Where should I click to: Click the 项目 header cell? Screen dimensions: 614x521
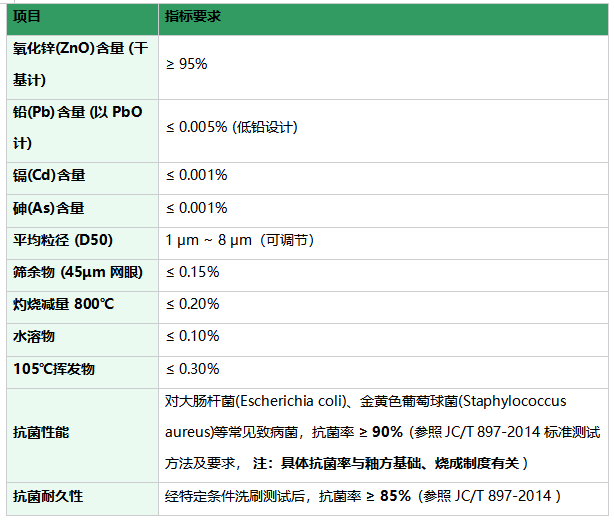[83, 19]
